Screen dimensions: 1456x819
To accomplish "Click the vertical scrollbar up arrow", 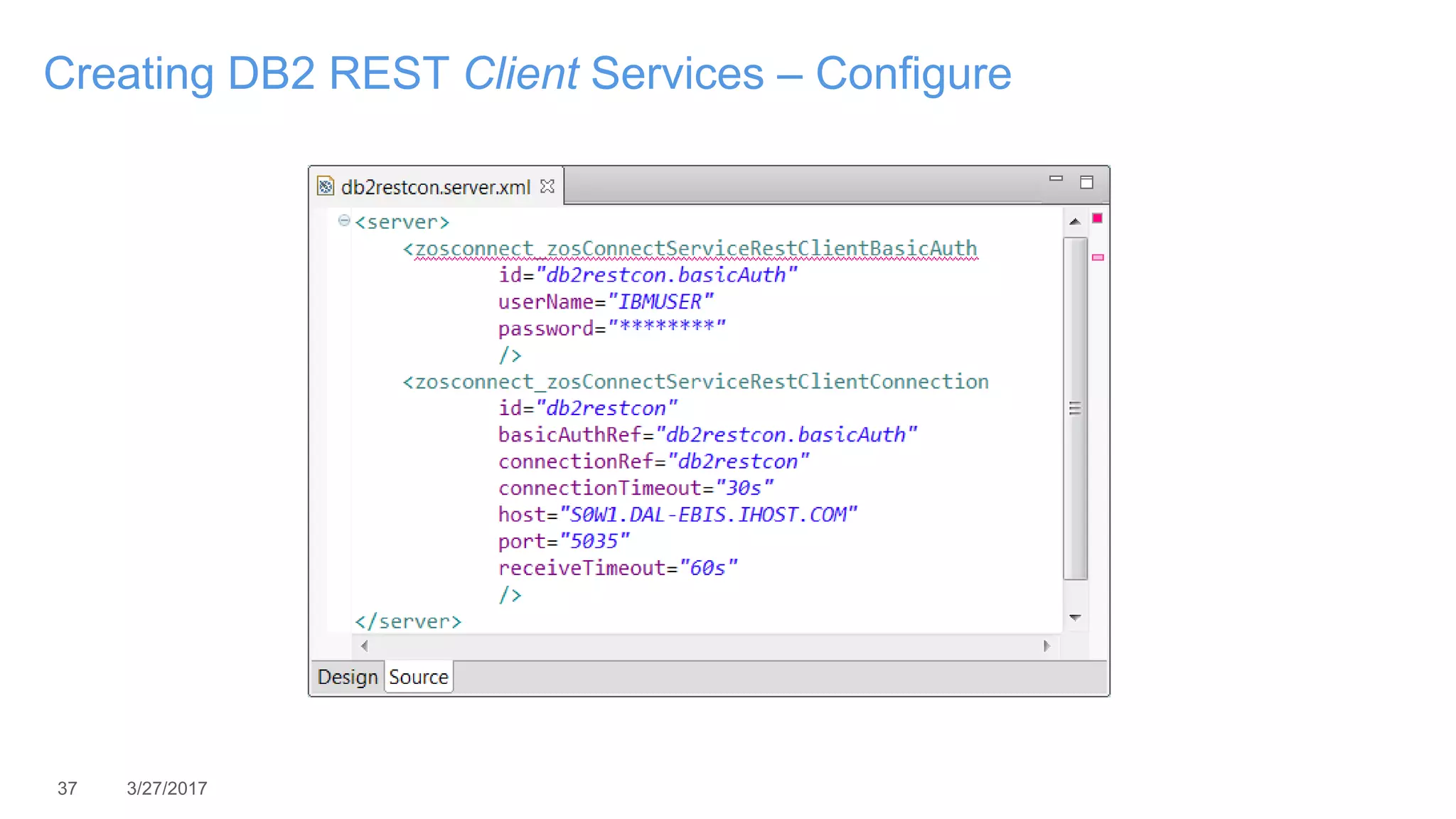I will (1075, 222).
